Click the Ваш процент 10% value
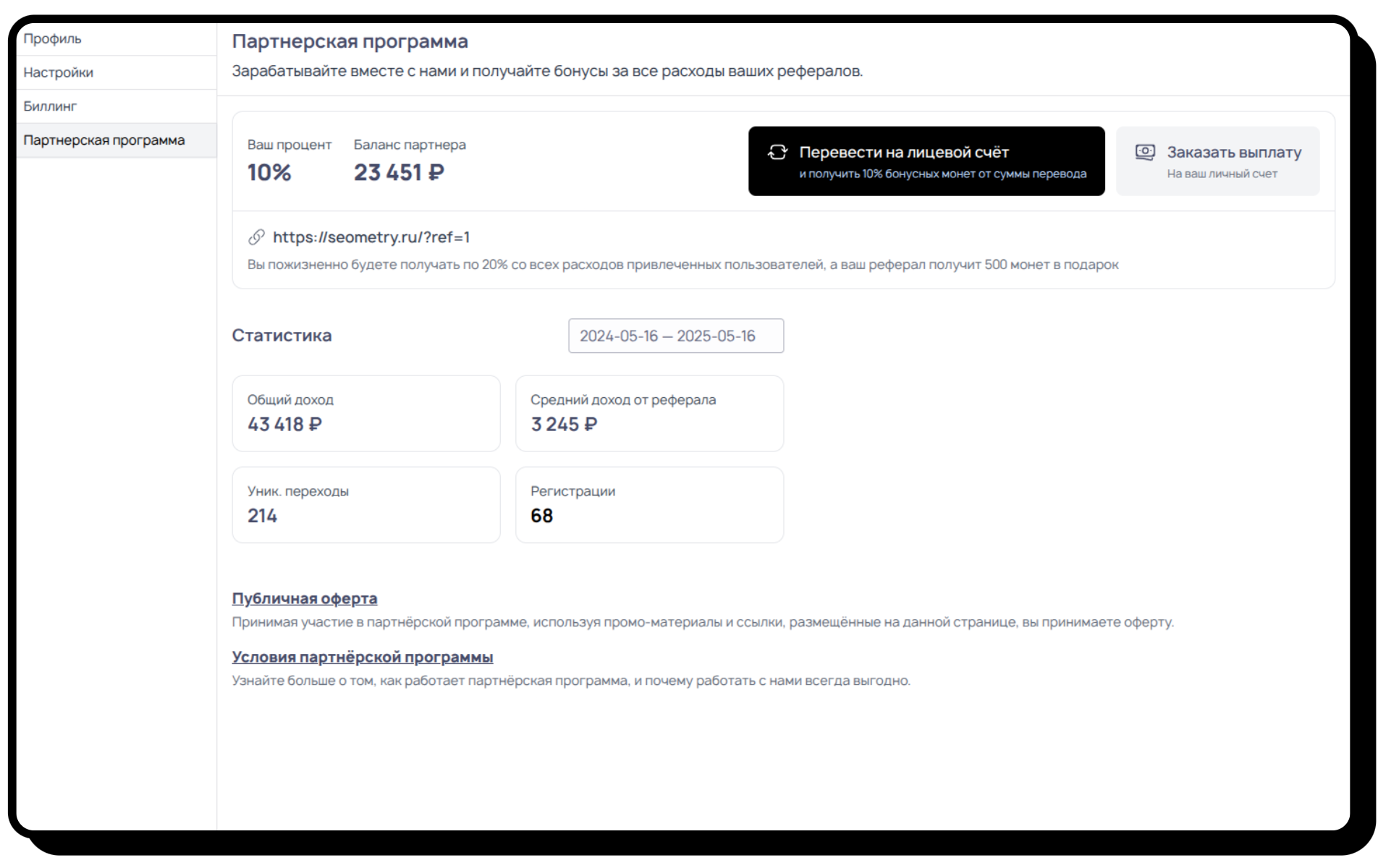1378x868 pixels. pyautogui.click(x=269, y=172)
